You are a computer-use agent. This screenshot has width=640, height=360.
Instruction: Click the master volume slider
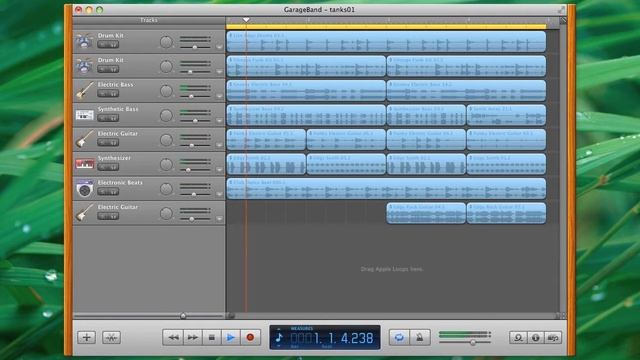(x=464, y=342)
